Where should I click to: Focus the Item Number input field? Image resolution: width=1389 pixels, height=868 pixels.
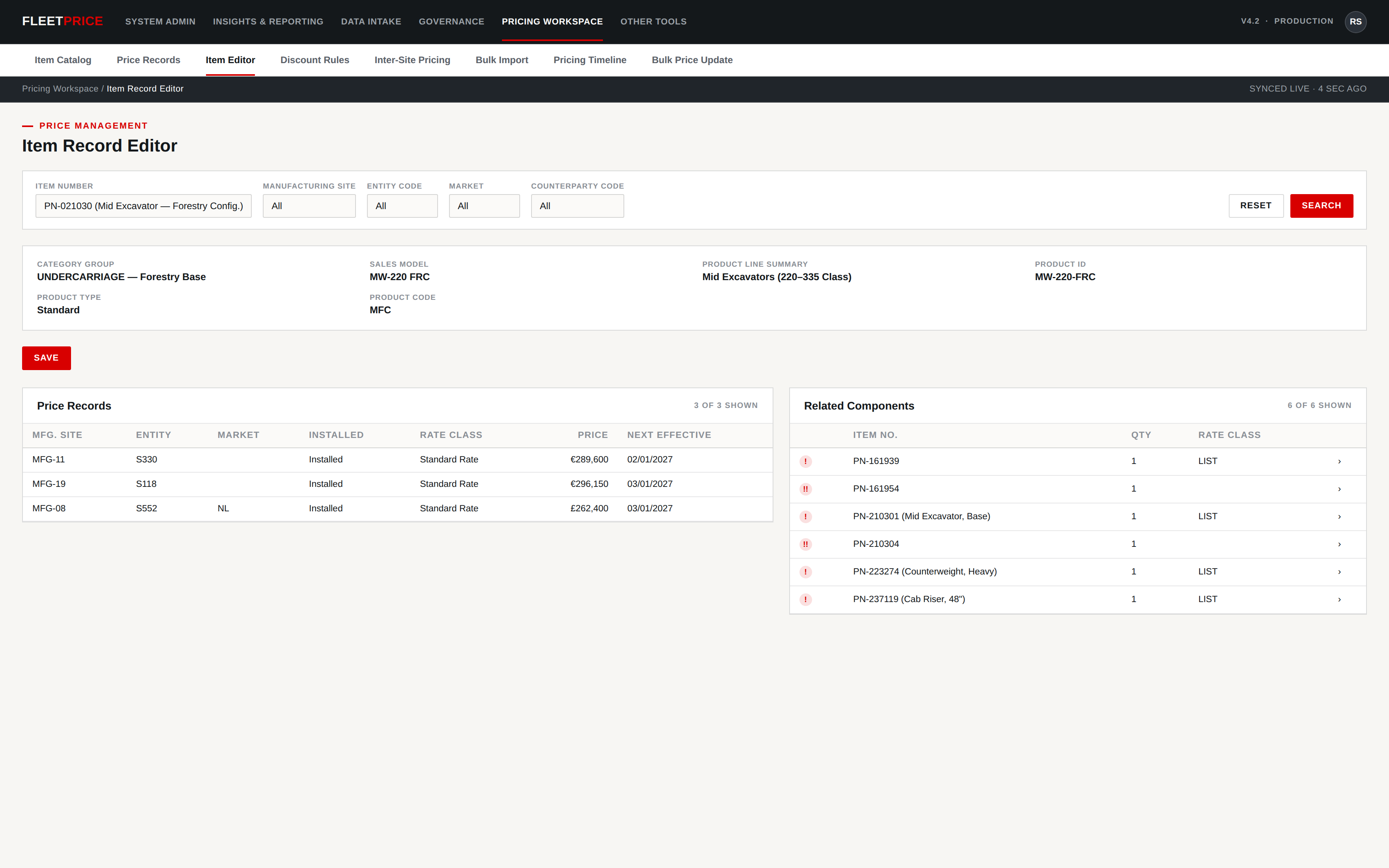click(144, 206)
